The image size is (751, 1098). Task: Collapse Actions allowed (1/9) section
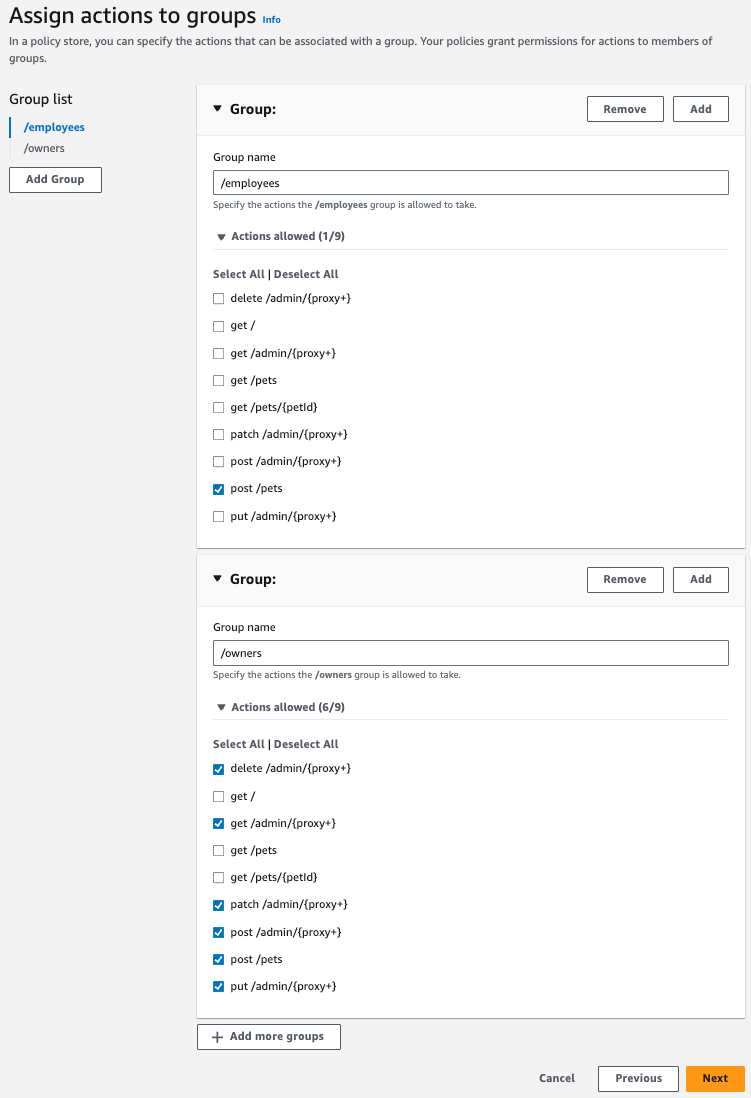point(221,237)
